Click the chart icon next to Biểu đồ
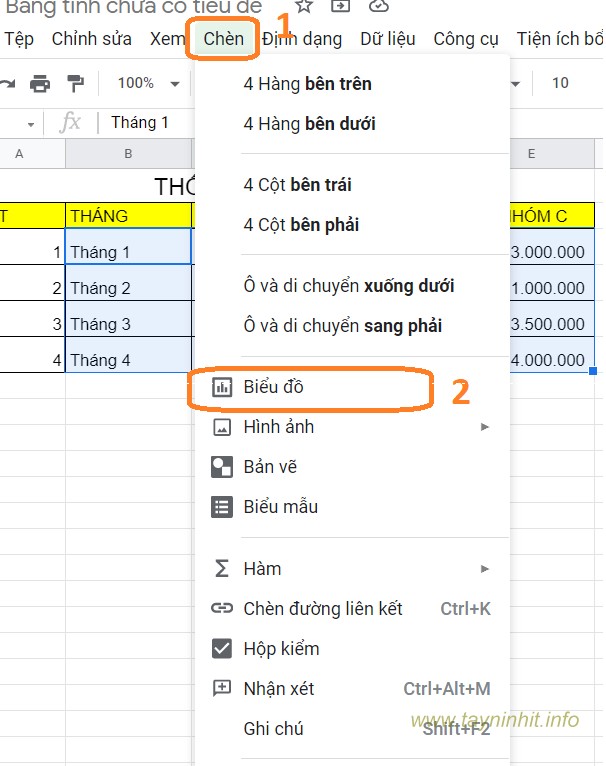606x766 pixels. coord(222,387)
